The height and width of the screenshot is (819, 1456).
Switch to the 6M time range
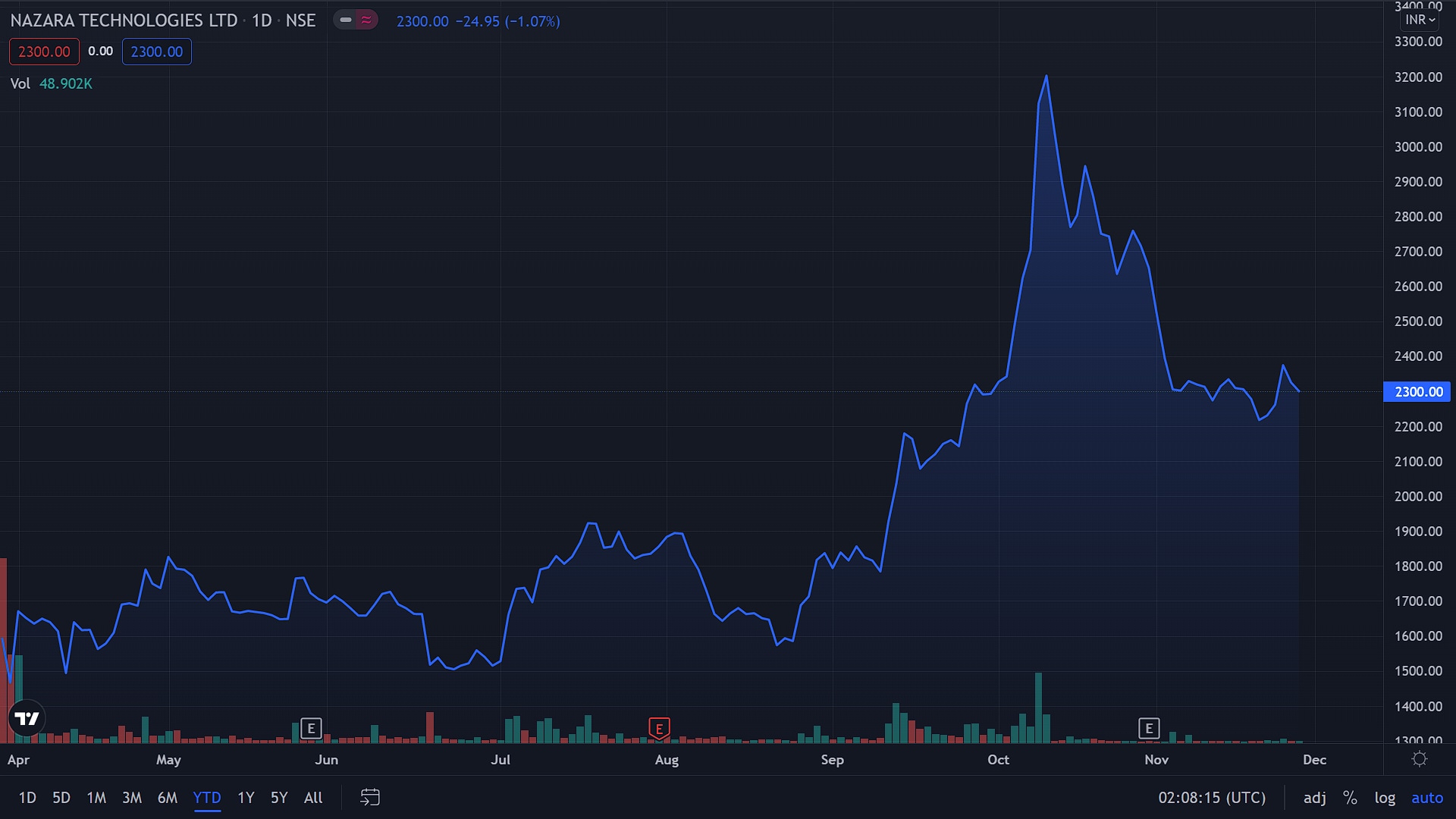tap(167, 798)
